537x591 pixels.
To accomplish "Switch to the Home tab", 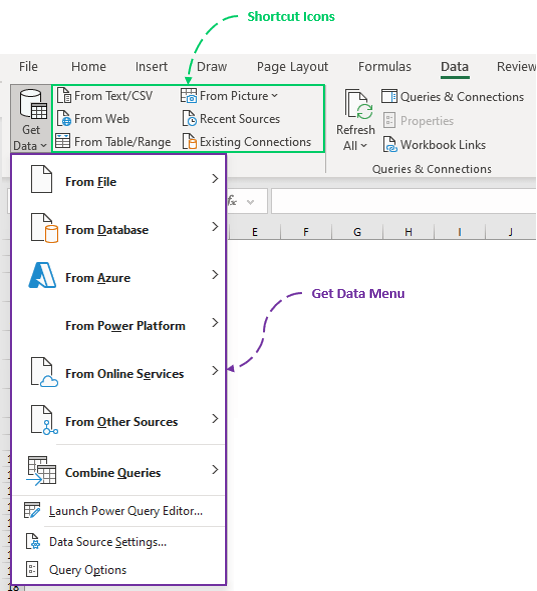I will [x=89, y=66].
